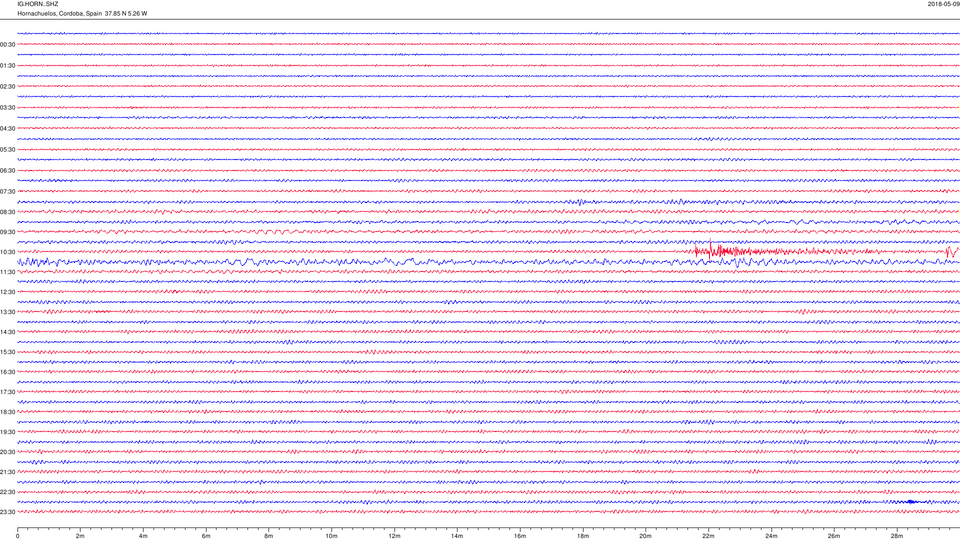The height and width of the screenshot is (540, 960).
Task: Click the 12:30 time label
Action: pyautogui.click(x=7, y=292)
